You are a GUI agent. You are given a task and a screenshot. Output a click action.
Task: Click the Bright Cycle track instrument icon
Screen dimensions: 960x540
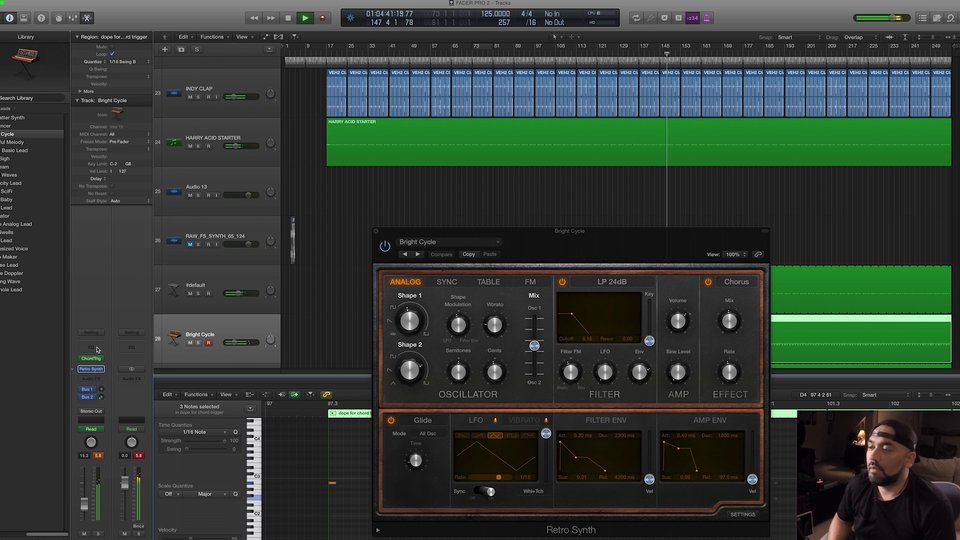point(174,338)
